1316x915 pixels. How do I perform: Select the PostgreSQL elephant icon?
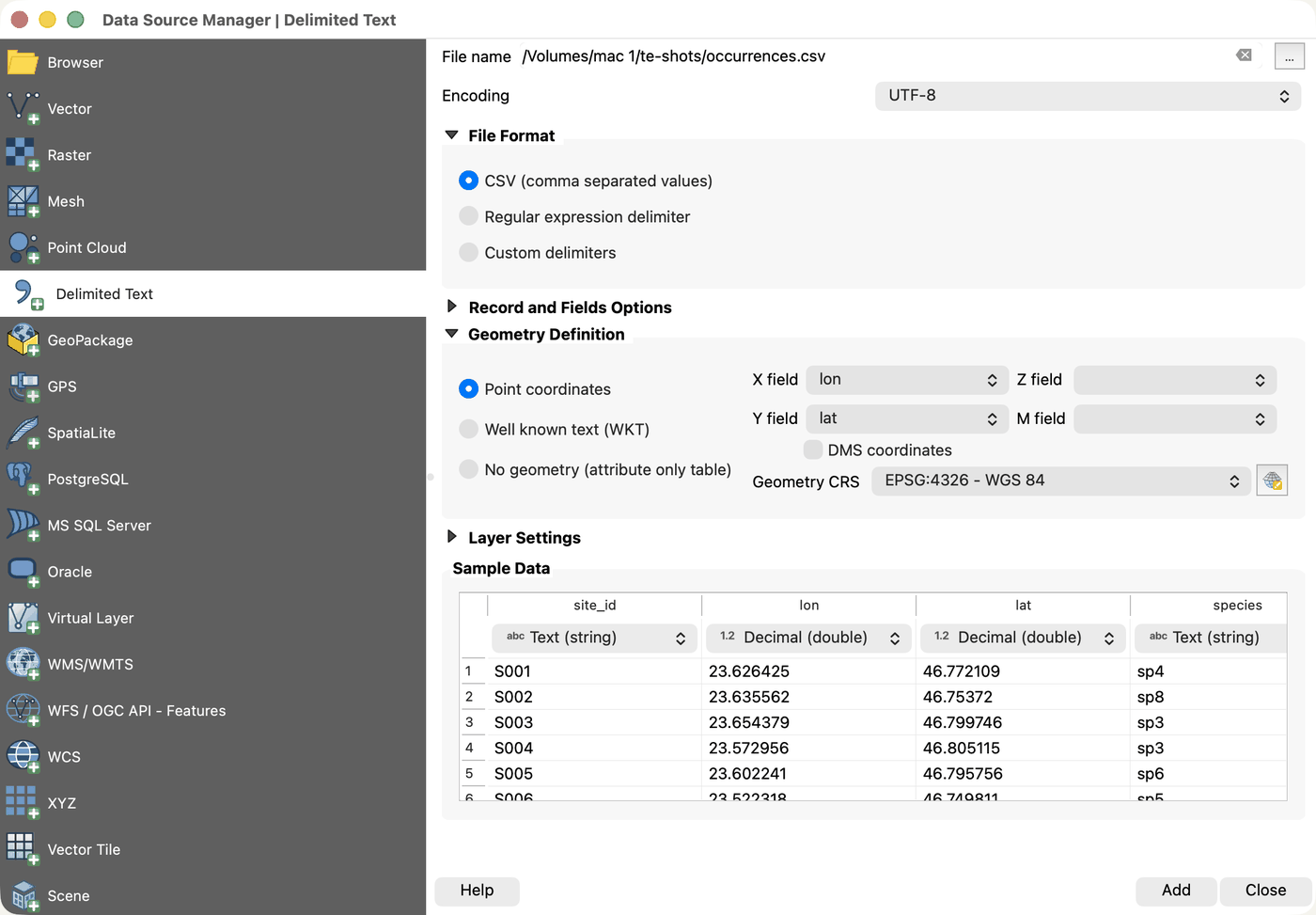pyautogui.click(x=23, y=479)
